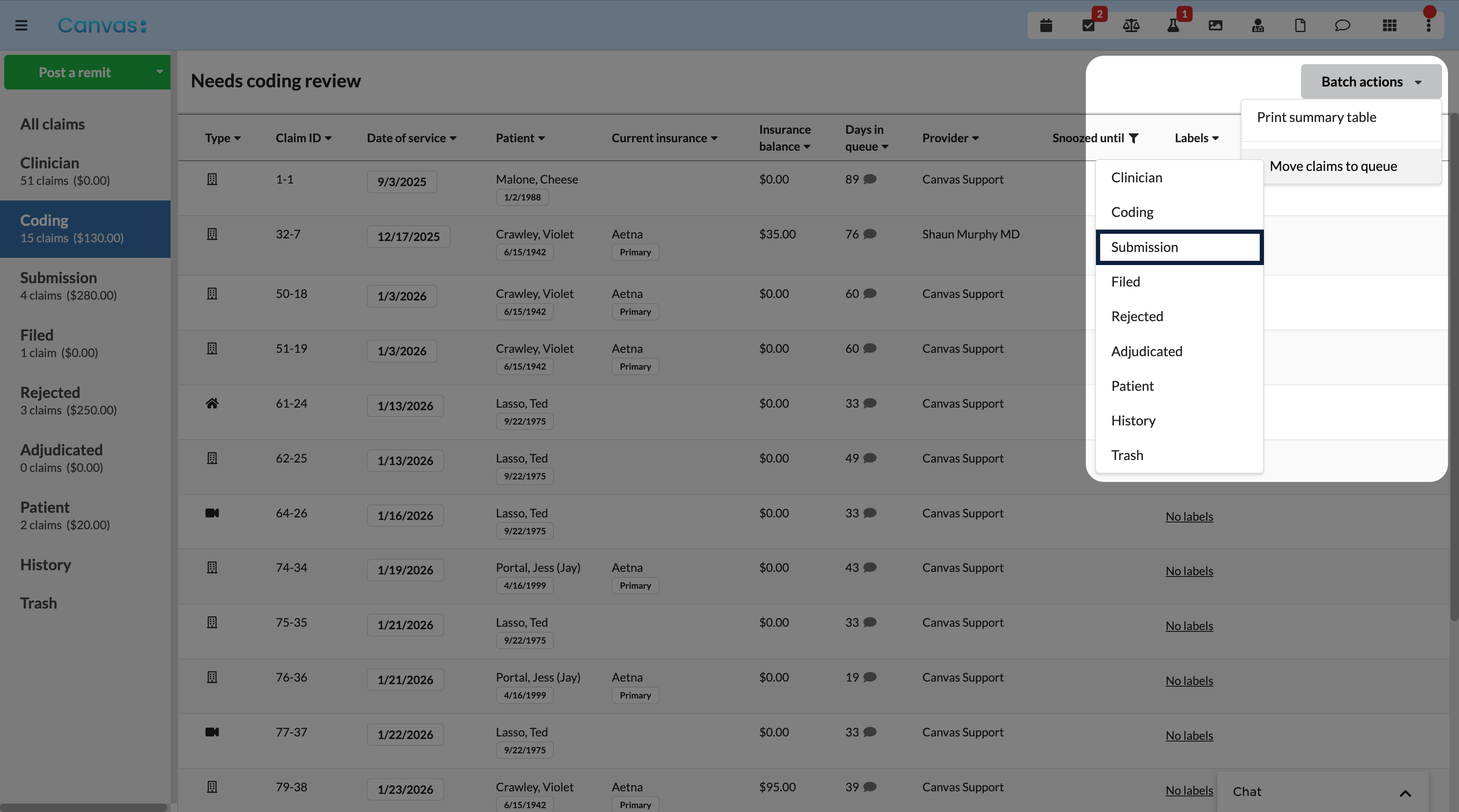This screenshot has height=812, width=1459.
Task: Open the hamburger navigation menu
Action: (x=21, y=25)
